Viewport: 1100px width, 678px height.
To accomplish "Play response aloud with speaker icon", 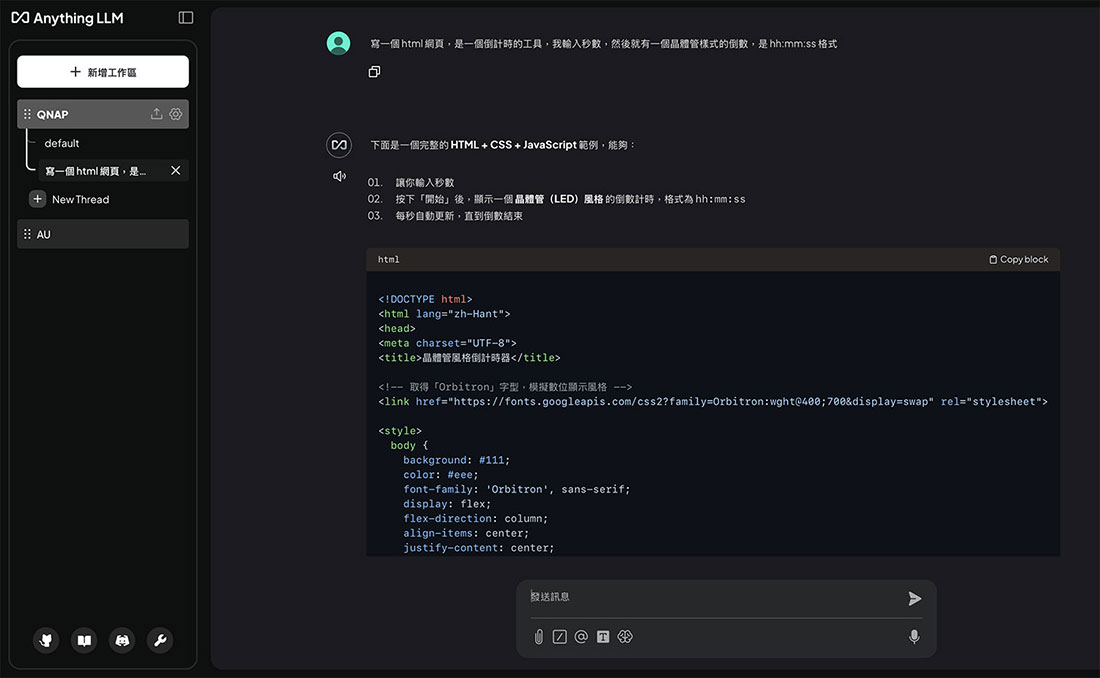I will (340, 176).
